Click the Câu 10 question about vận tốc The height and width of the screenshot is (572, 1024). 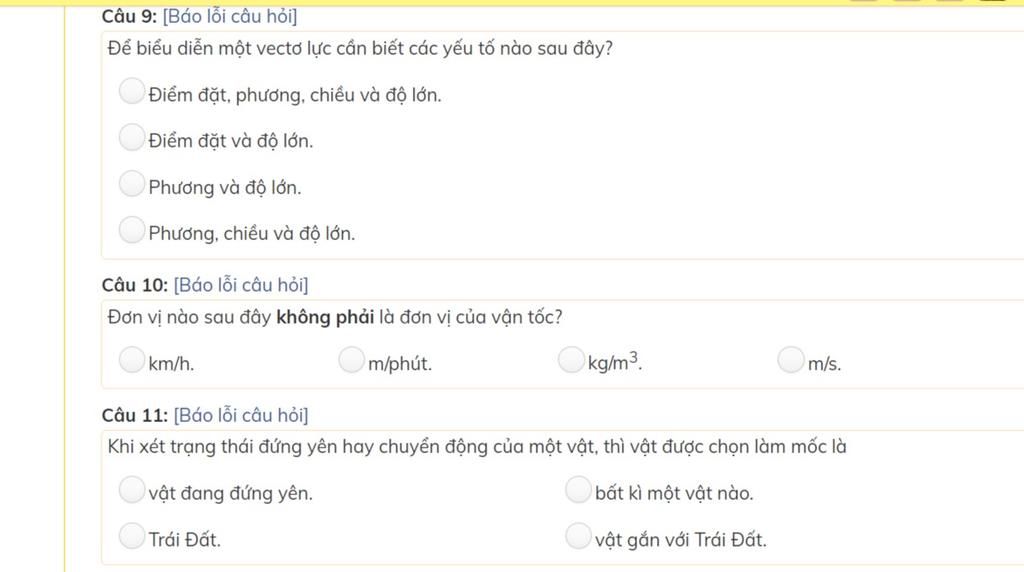coord(334,317)
